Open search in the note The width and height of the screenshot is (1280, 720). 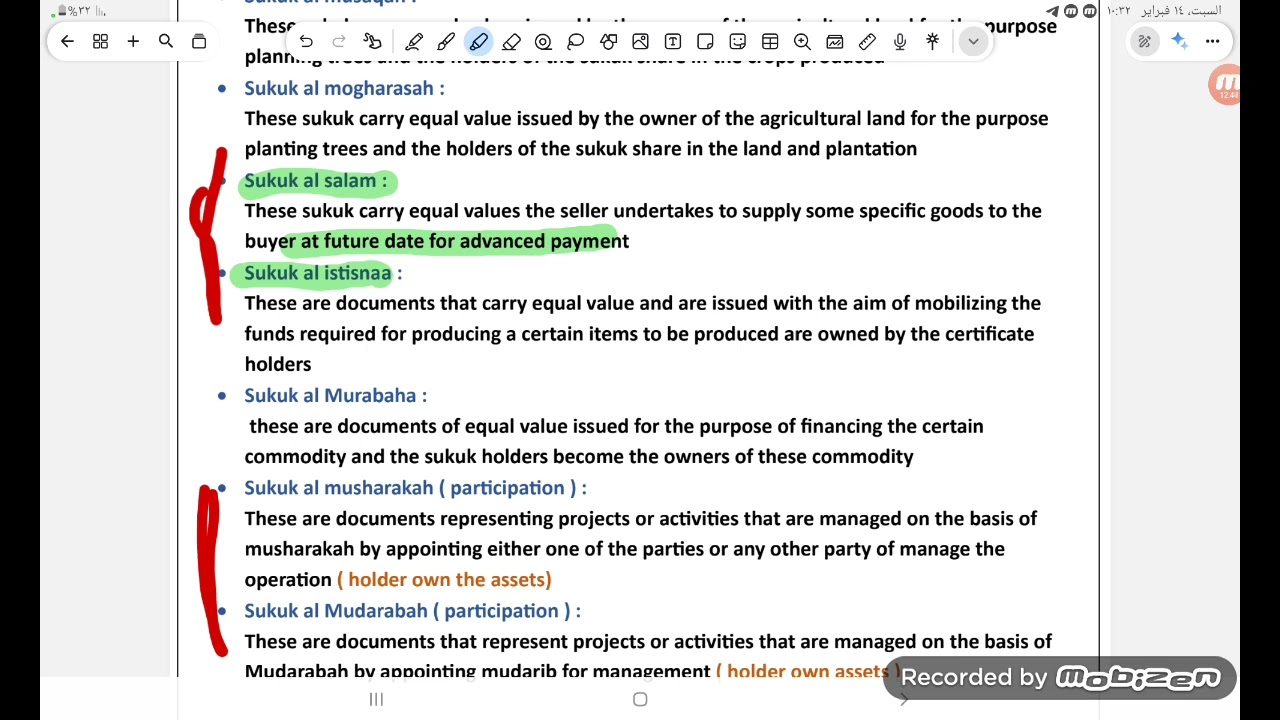pos(166,41)
